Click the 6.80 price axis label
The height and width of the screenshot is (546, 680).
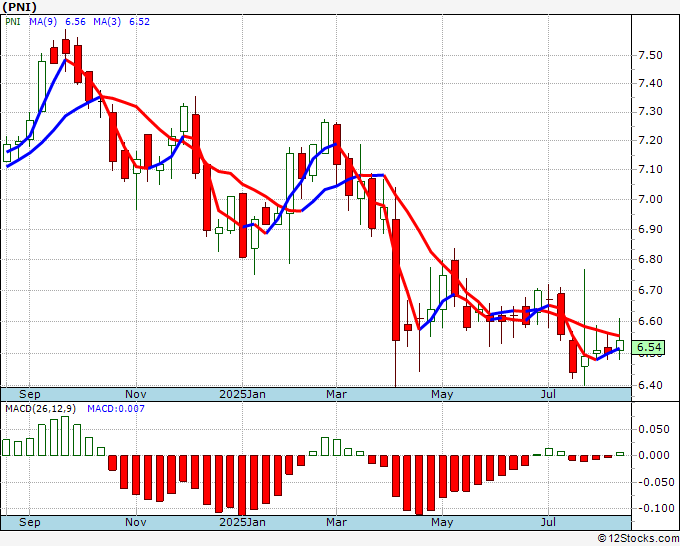point(651,259)
